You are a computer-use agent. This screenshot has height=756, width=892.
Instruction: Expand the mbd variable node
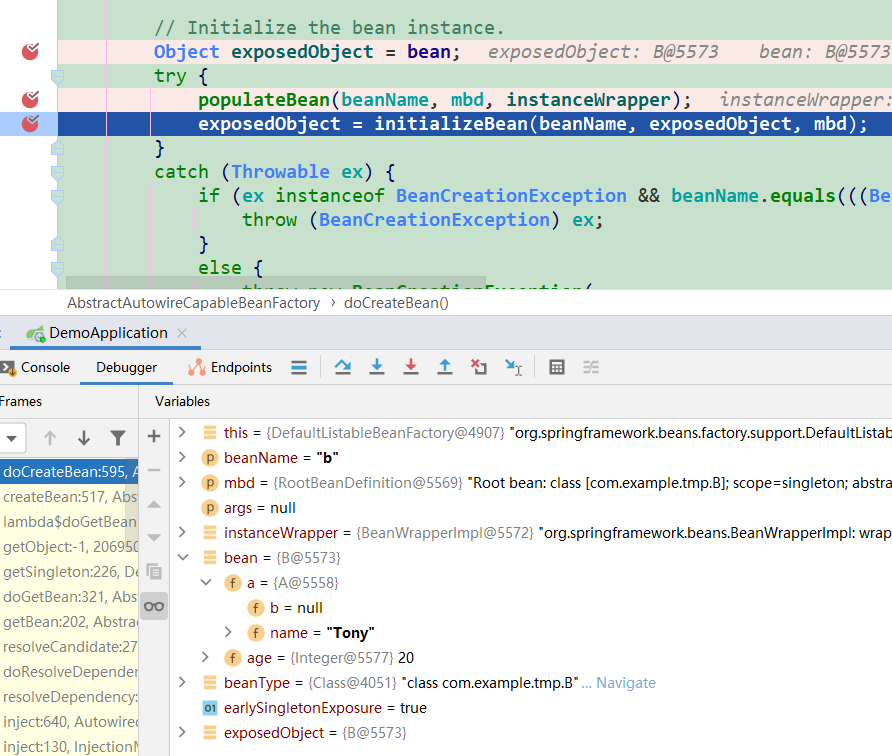182,482
